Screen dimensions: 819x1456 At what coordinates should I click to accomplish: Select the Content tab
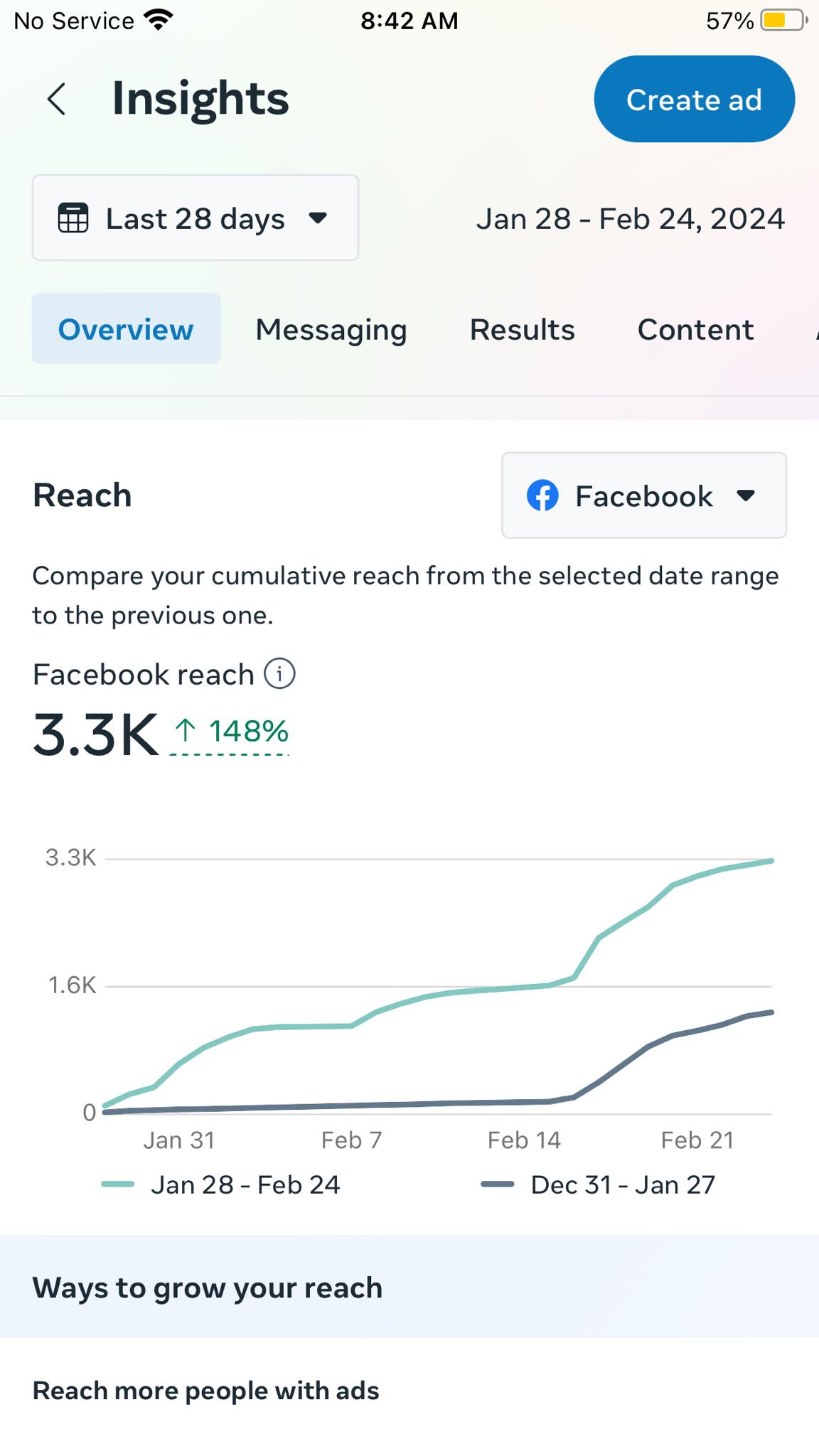[695, 329]
